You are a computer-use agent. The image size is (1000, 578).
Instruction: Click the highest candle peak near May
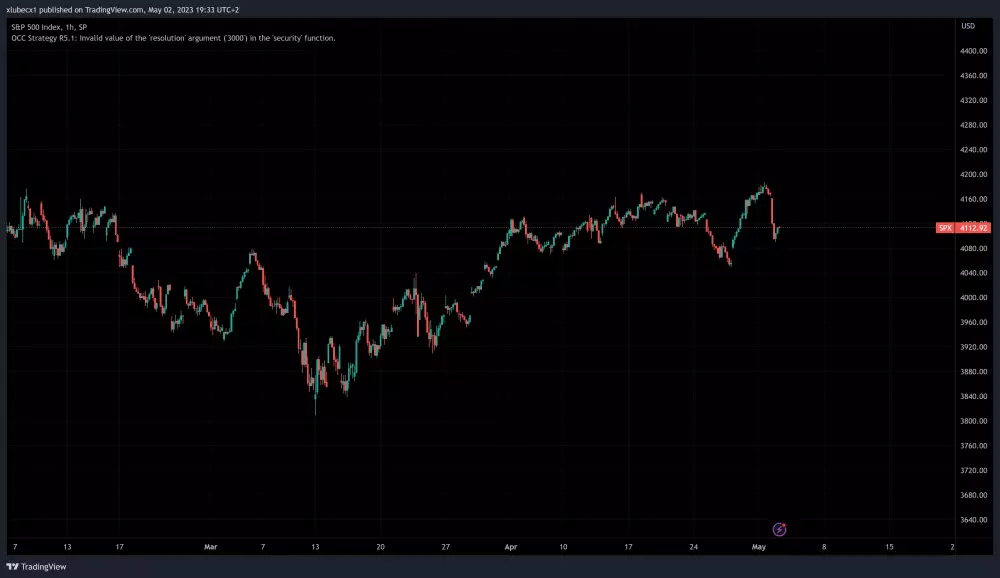click(765, 185)
